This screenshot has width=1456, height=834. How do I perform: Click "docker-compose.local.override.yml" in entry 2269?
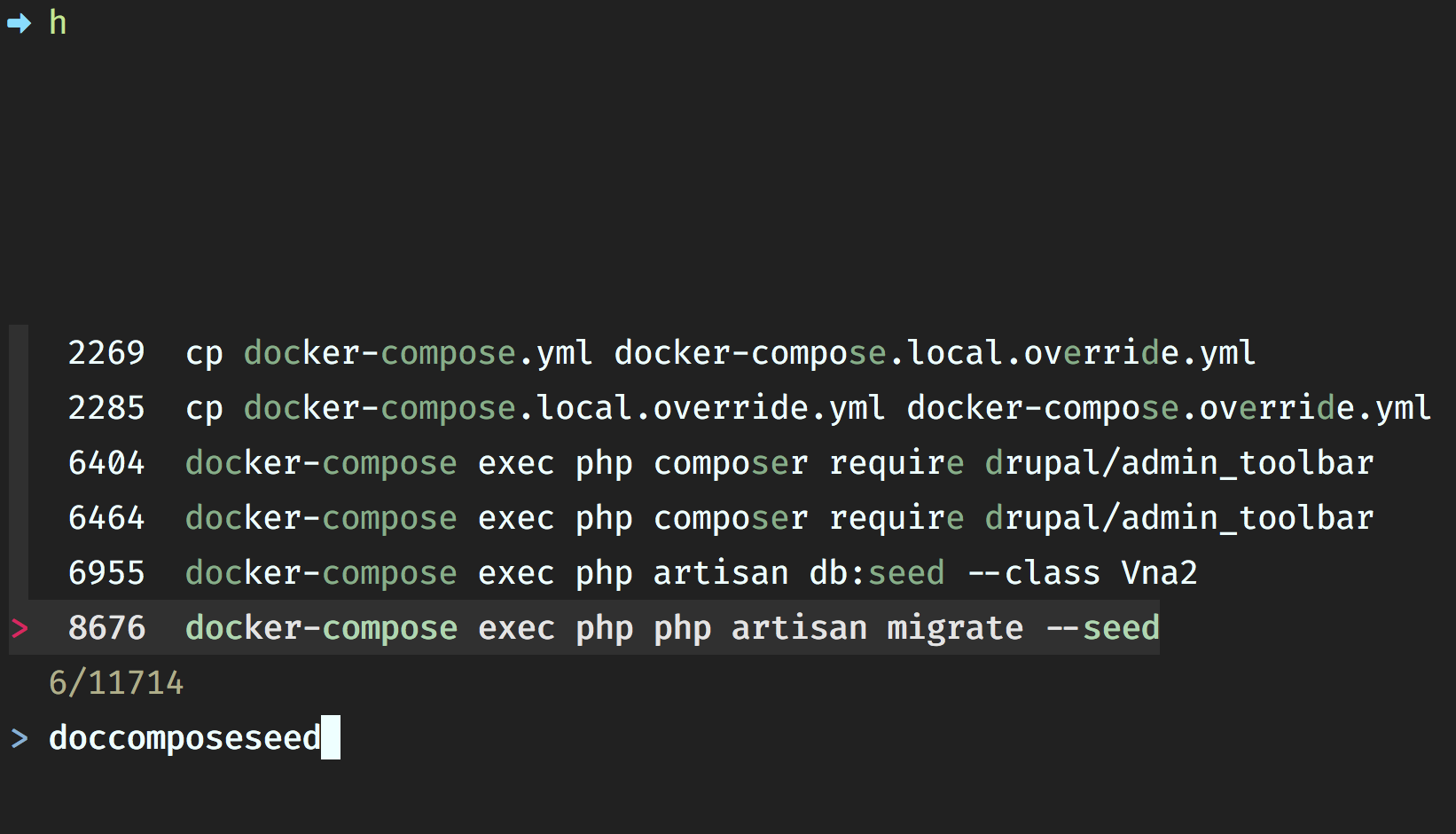point(935,353)
